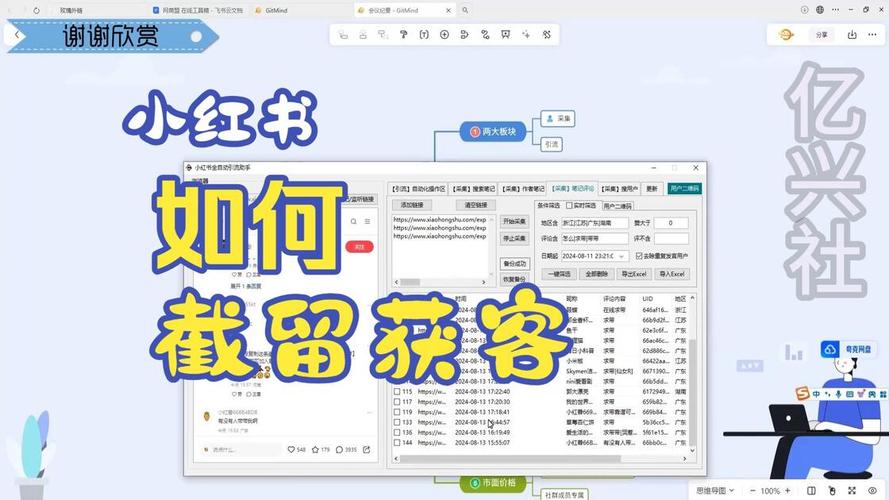Click the eye preview icon at bottom right
This screenshot has width=889, height=500.
[872, 490]
